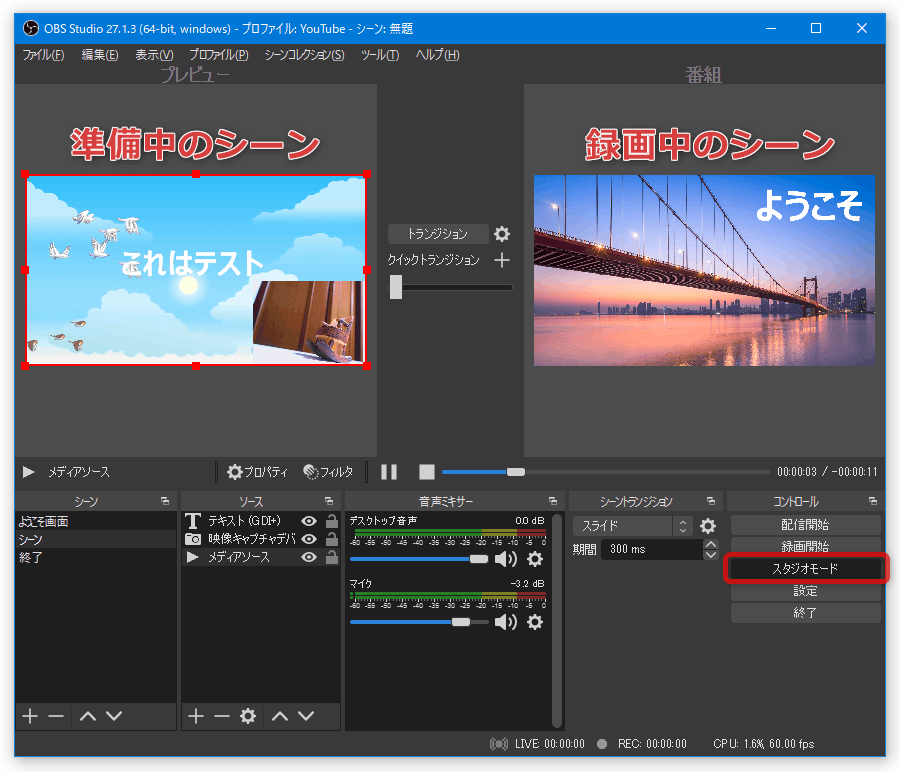Undock the シーン panel
900x772 pixels.
tap(165, 501)
